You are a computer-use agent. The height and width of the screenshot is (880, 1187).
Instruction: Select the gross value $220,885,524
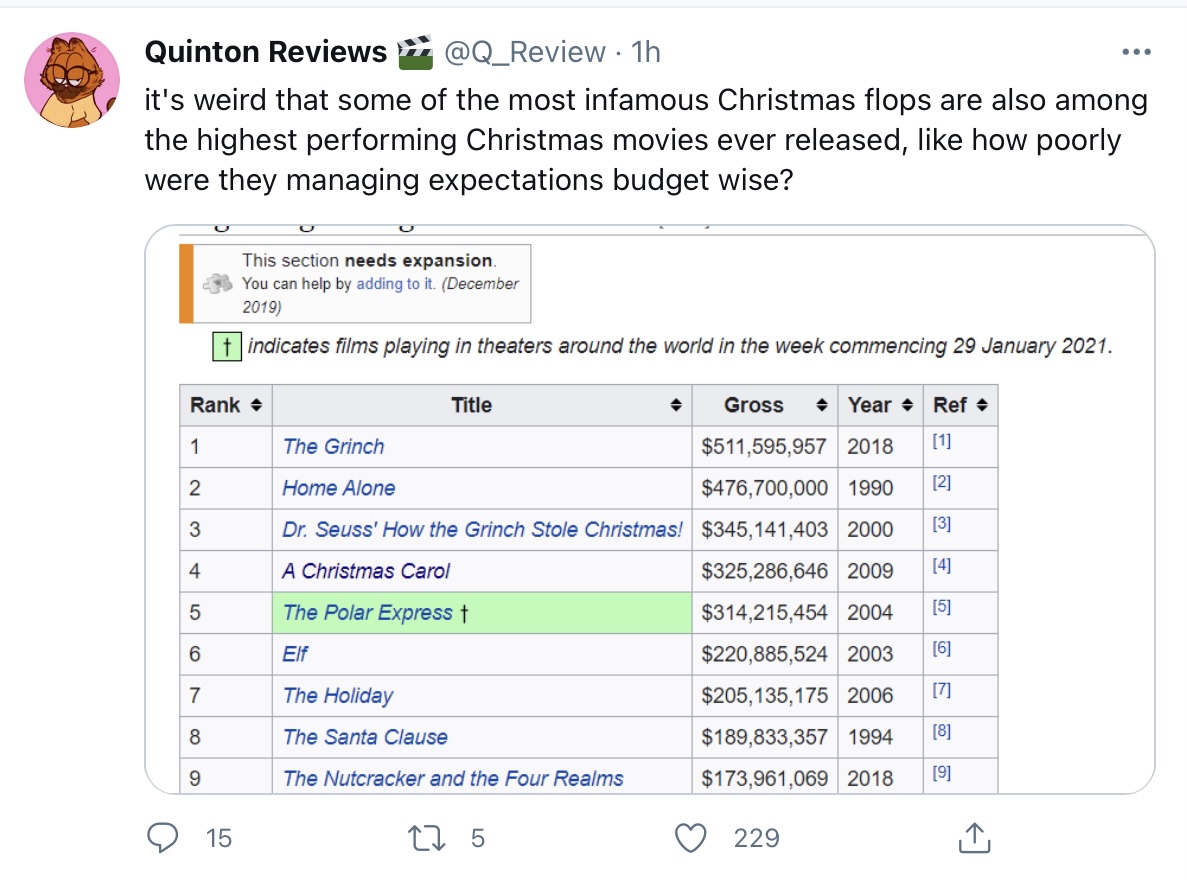765,654
